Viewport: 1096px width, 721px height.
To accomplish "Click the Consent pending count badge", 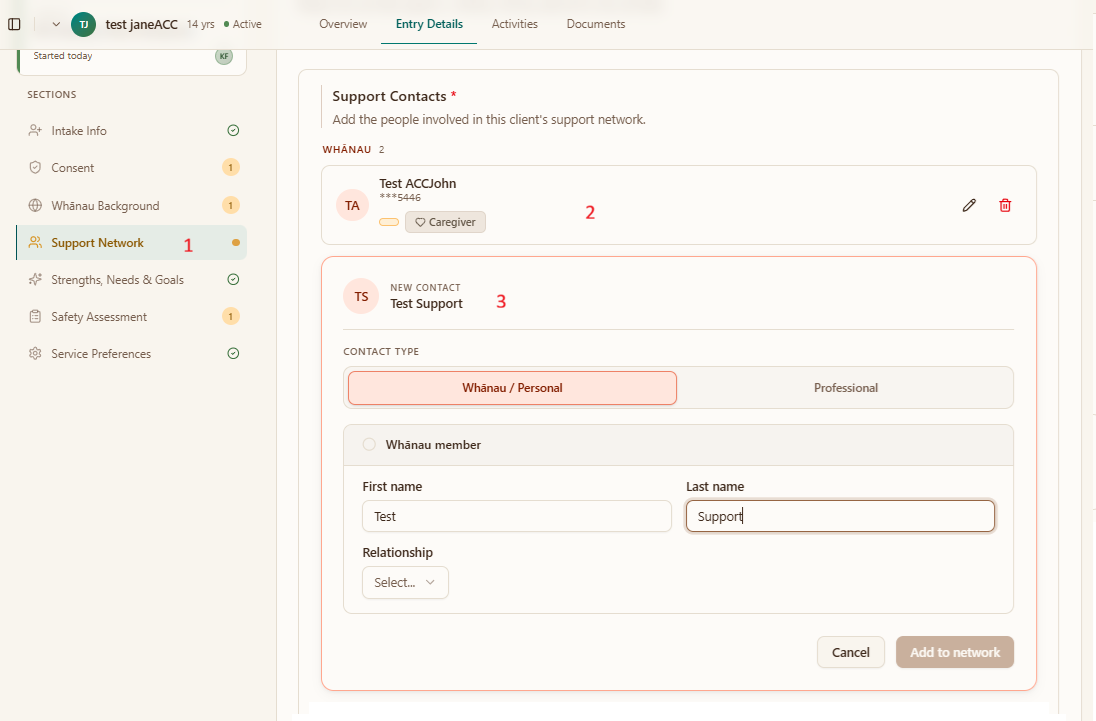I will 231,168.
